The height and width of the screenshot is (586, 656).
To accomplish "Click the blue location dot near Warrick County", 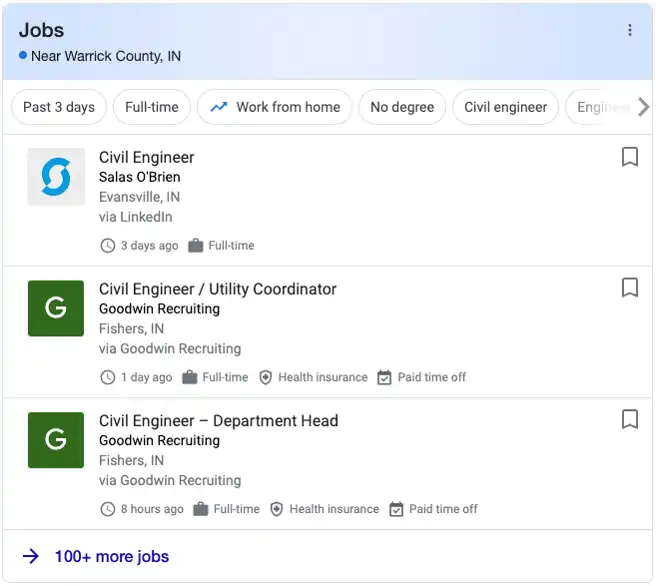I will click(23, 55).
